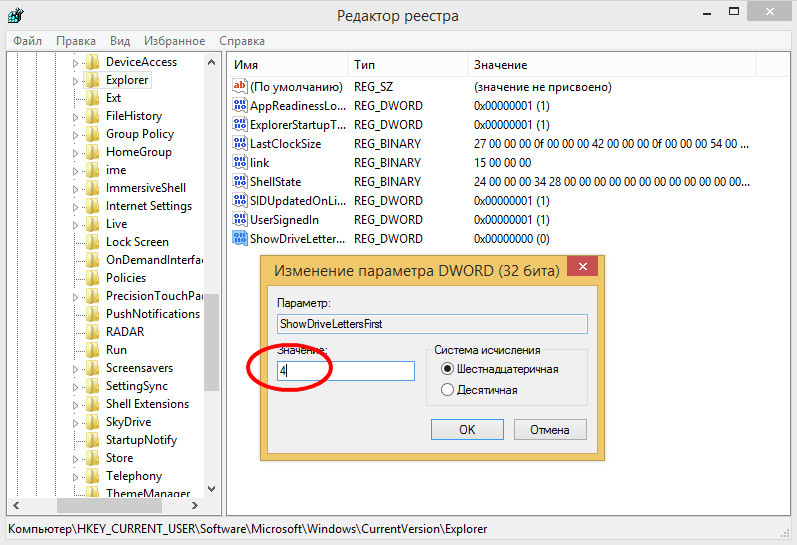Select the DeviceAccess folder icon
This screenshot has width=797, height=545.
[x=93, y=62]
